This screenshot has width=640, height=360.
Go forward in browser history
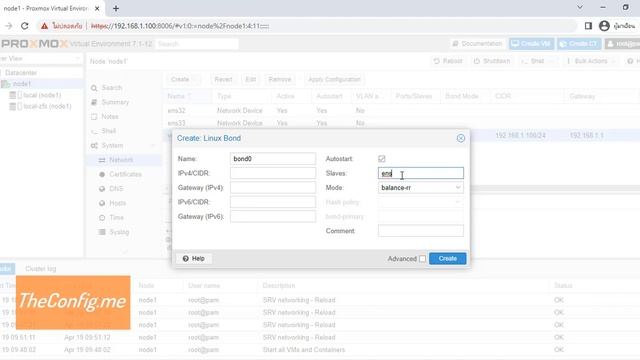(8, 26)
